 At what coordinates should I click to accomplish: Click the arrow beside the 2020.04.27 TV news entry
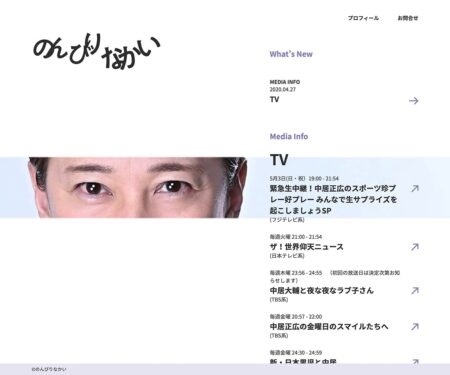[x=414, y=100]
